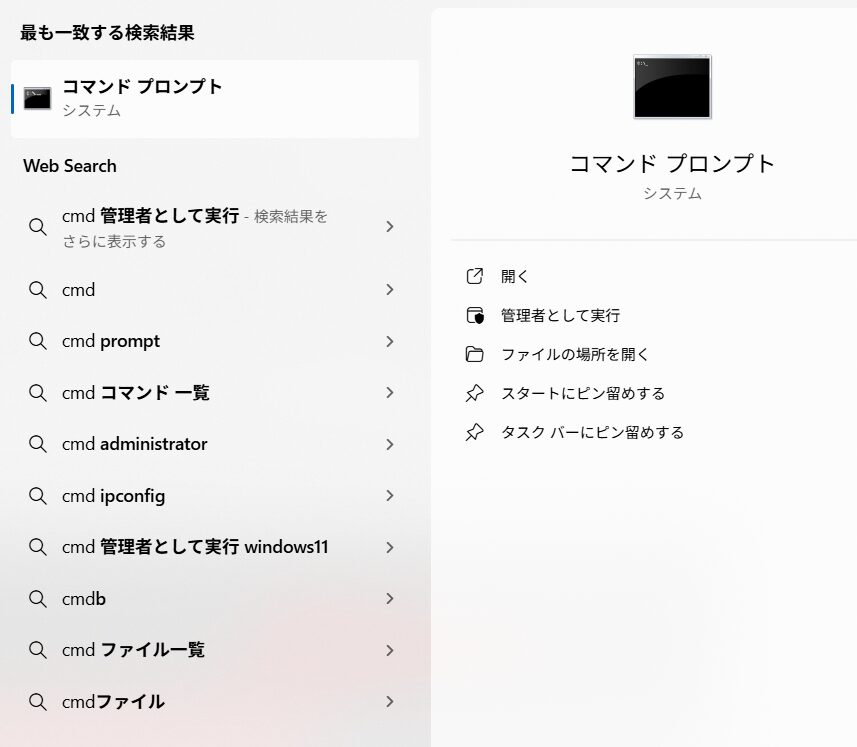Click the search icon beside 'cmd ipconfig'
Viewport: 857px width, 747px height.
point(38,496)
